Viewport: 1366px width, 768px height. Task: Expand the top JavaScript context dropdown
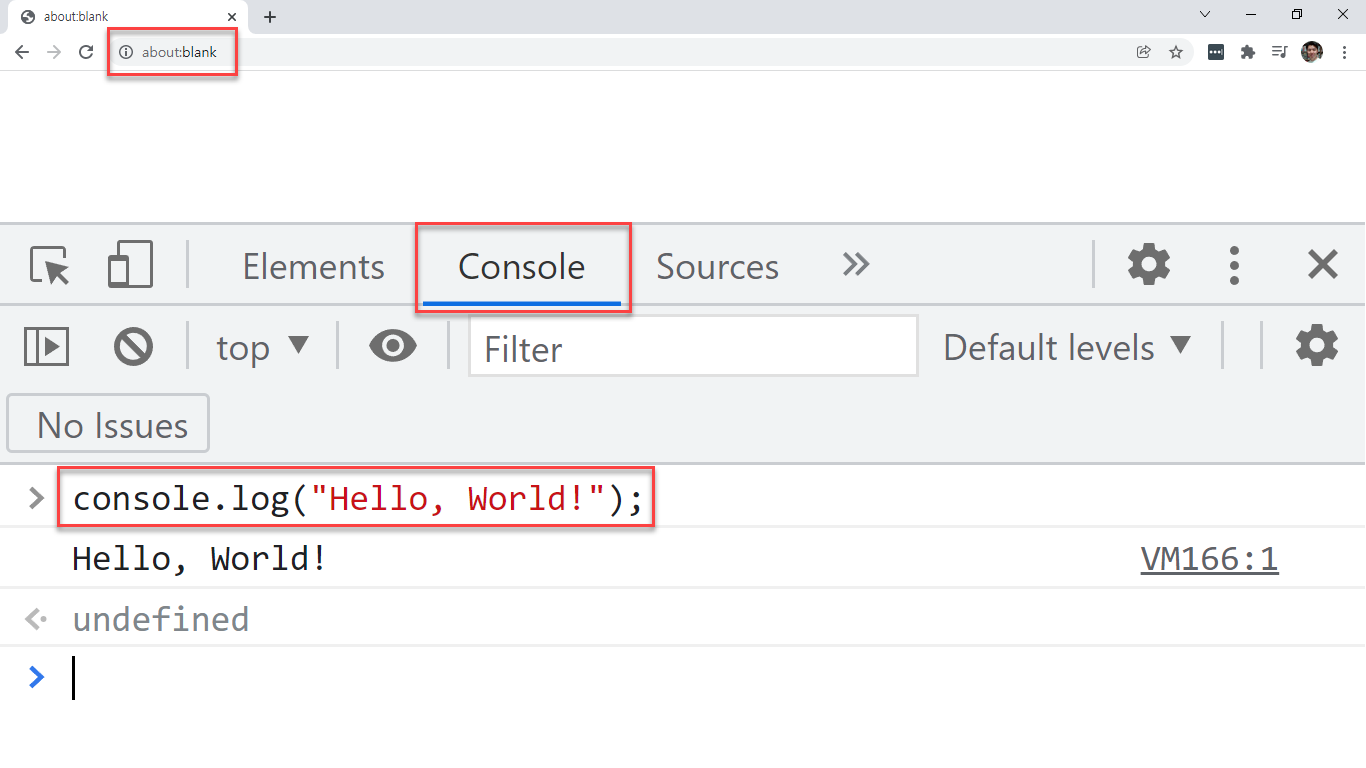[x=262, y=347]
